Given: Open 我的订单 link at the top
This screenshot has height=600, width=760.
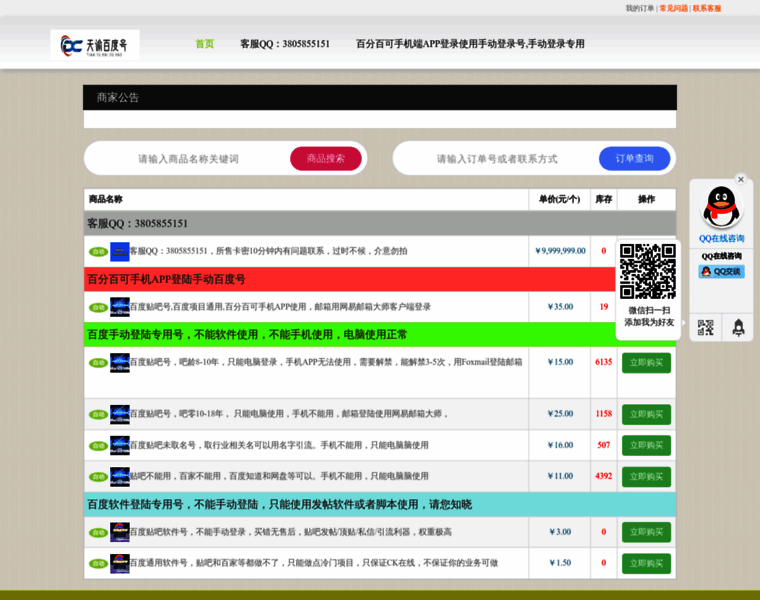Looking at the screenshot, I should 639,8.
